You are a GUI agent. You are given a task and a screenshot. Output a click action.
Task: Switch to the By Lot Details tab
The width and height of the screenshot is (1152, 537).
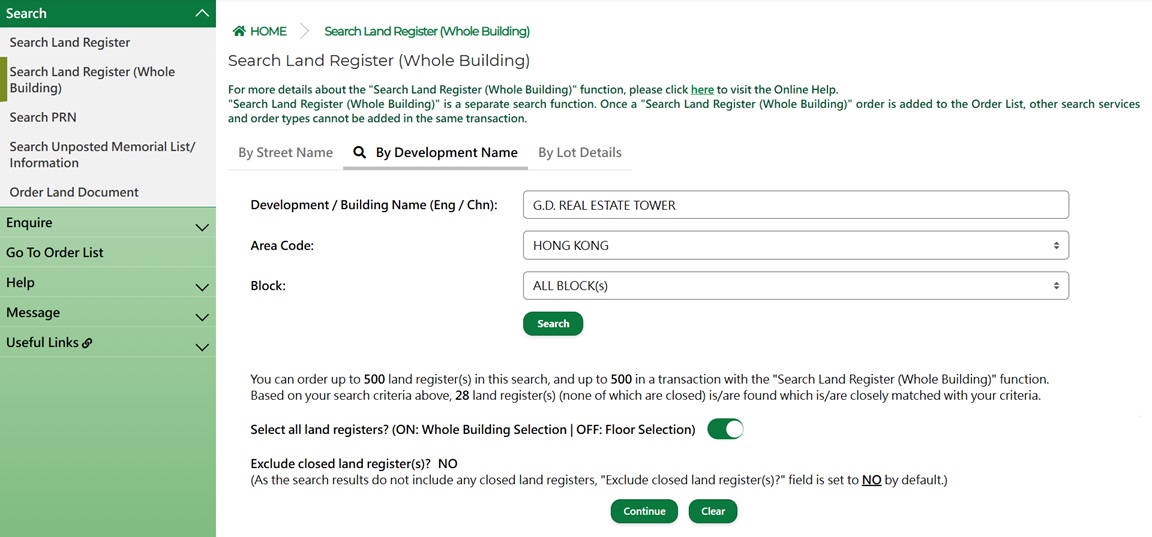[x=580, y=153]
